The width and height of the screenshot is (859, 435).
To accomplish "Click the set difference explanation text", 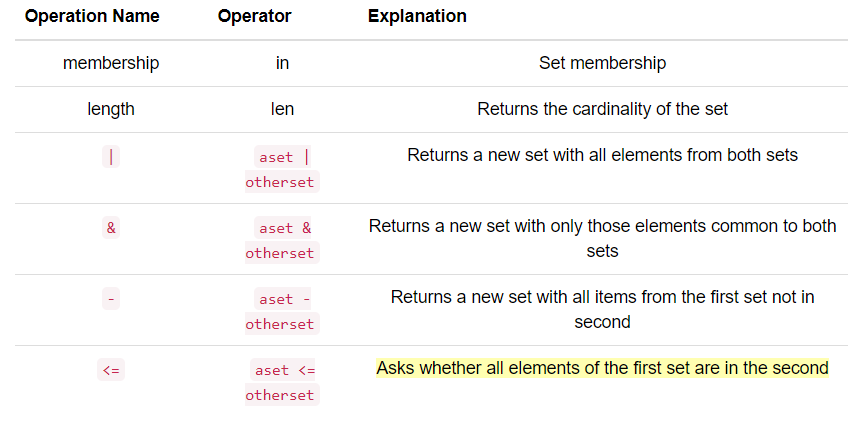I will [602, 309].
